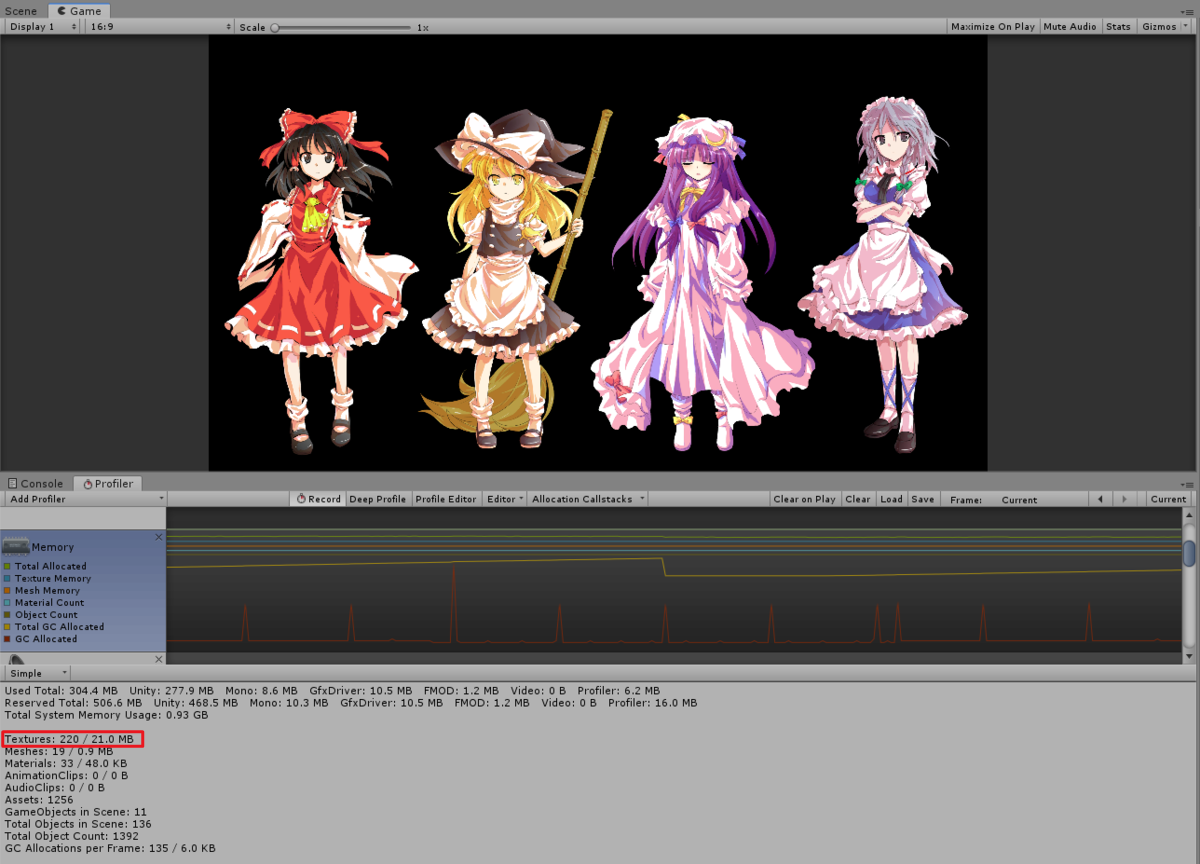The height and width of the screenshot is (864, 1200).
Task: Click the profiler chart vertical scrollbar thumb
Action: coord(1189,552)
